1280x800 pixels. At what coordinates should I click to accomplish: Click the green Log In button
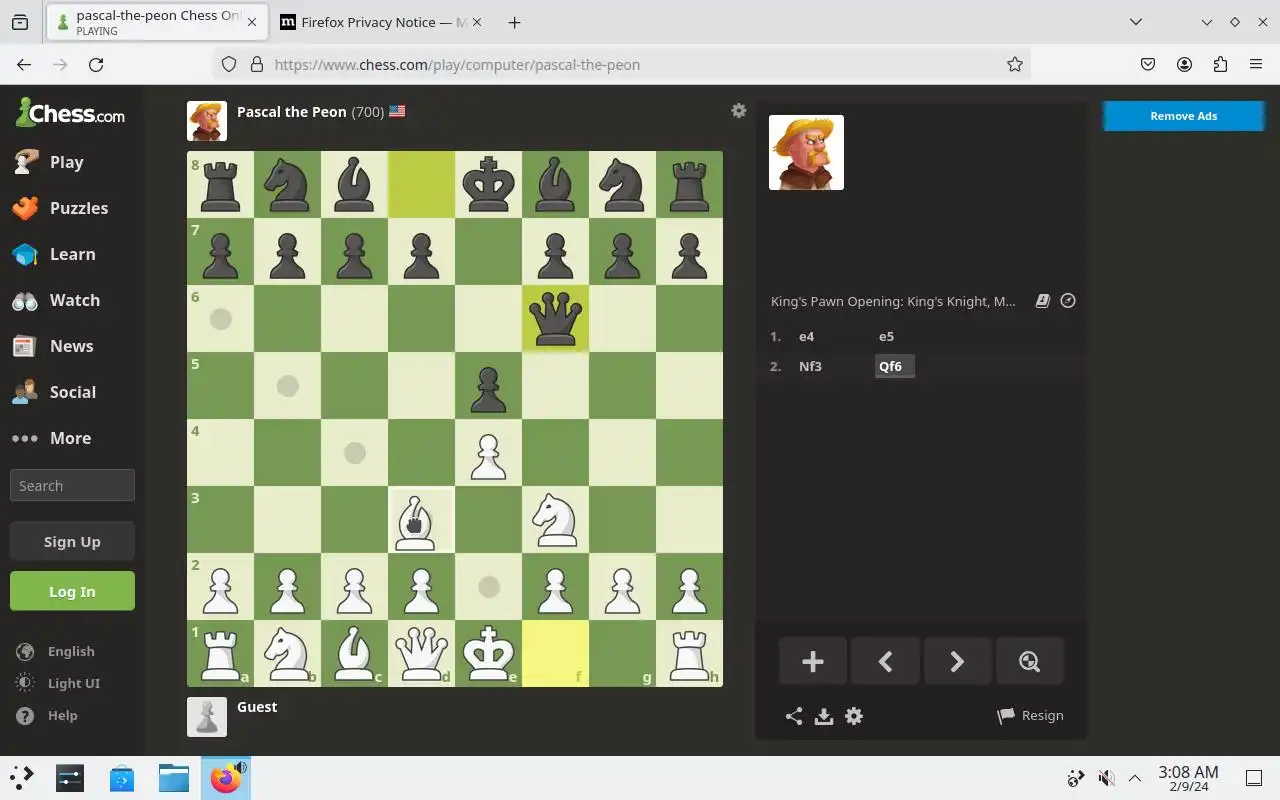pyautogui.click(x=72, y=591)
